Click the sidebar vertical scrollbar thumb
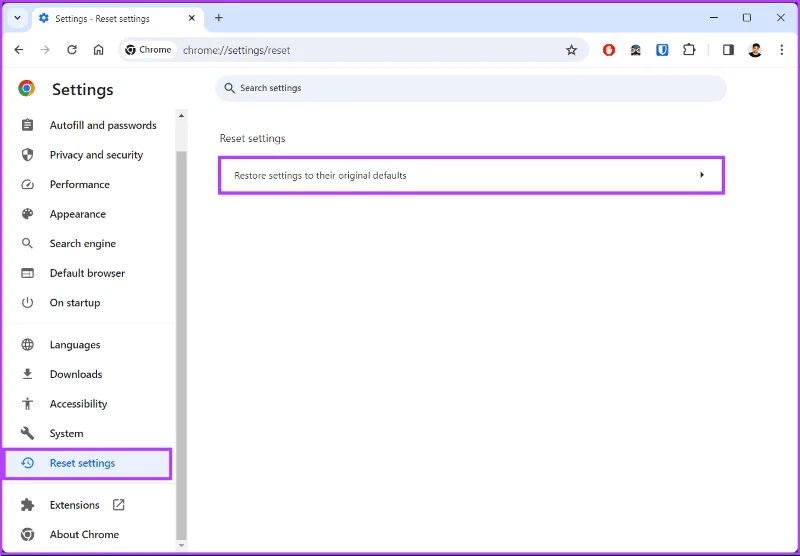800x556 pixels. 181,345
